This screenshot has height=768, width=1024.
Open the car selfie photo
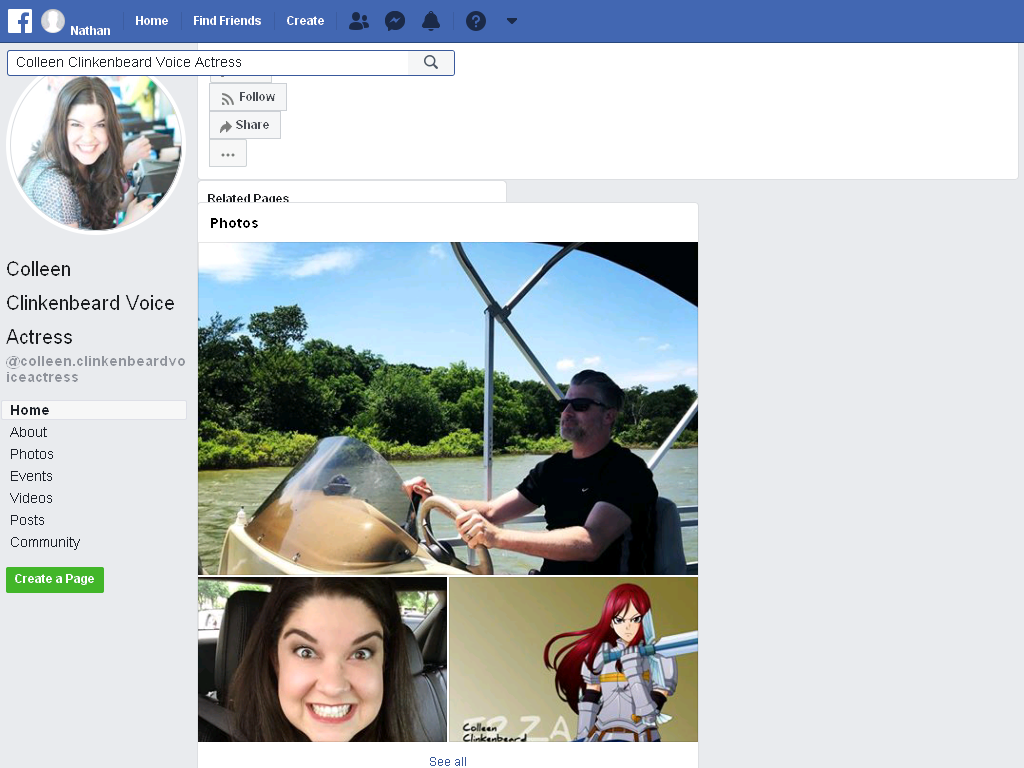323,659
